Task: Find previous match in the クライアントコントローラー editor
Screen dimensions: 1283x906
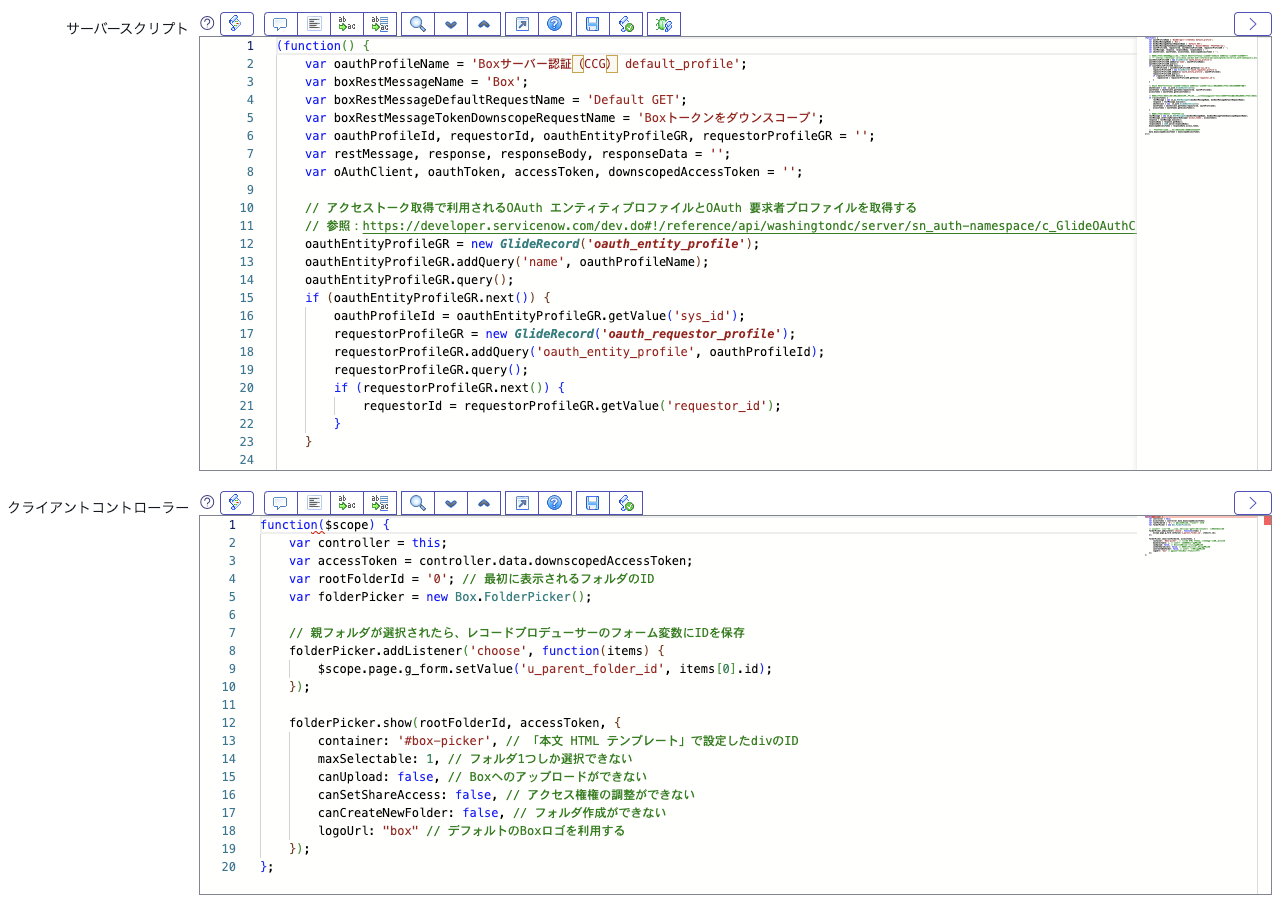Action: point(484,502)
